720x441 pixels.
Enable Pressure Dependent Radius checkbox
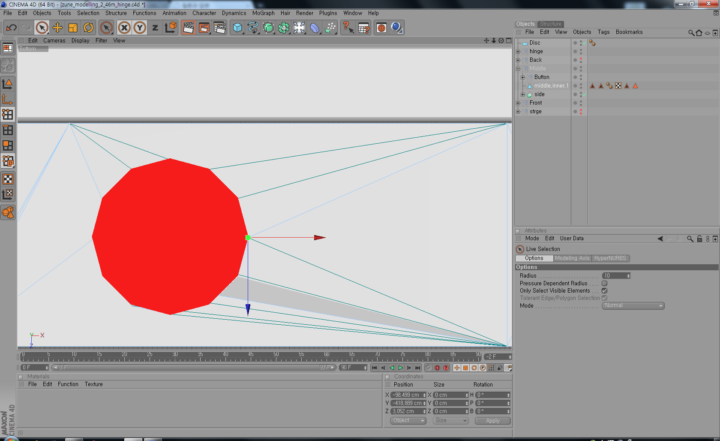pos(604,283)
